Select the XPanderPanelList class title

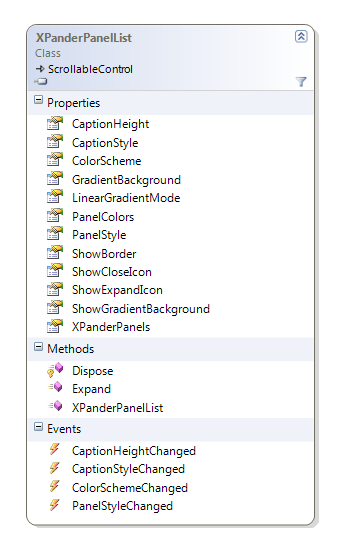pyautogui.click(x=84, y=38)
